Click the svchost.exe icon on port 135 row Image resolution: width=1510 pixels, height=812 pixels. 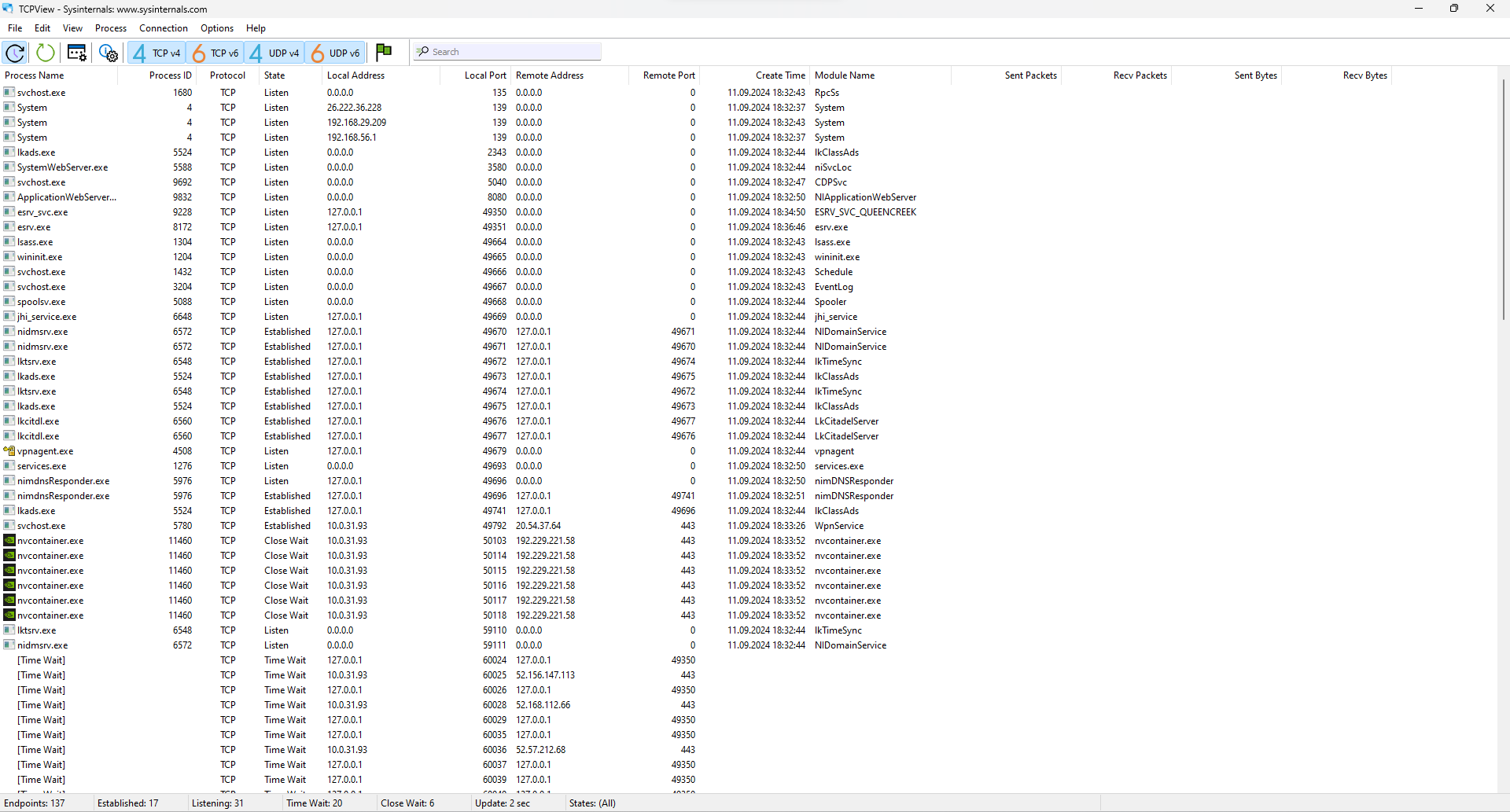point(9,93)
